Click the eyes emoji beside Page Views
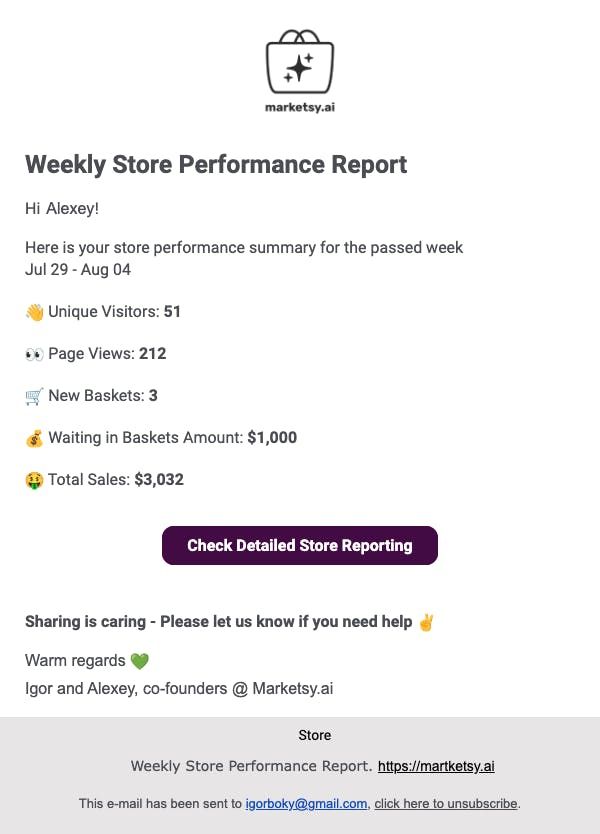Viewport: 600px width, 834px height. [x=35, y=354]
